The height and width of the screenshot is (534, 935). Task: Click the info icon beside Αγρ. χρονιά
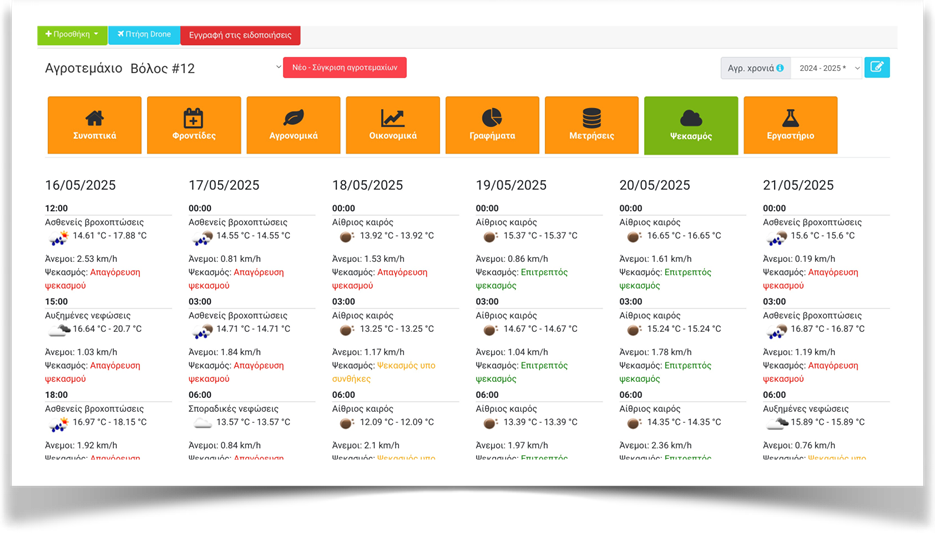click(780, 69)
